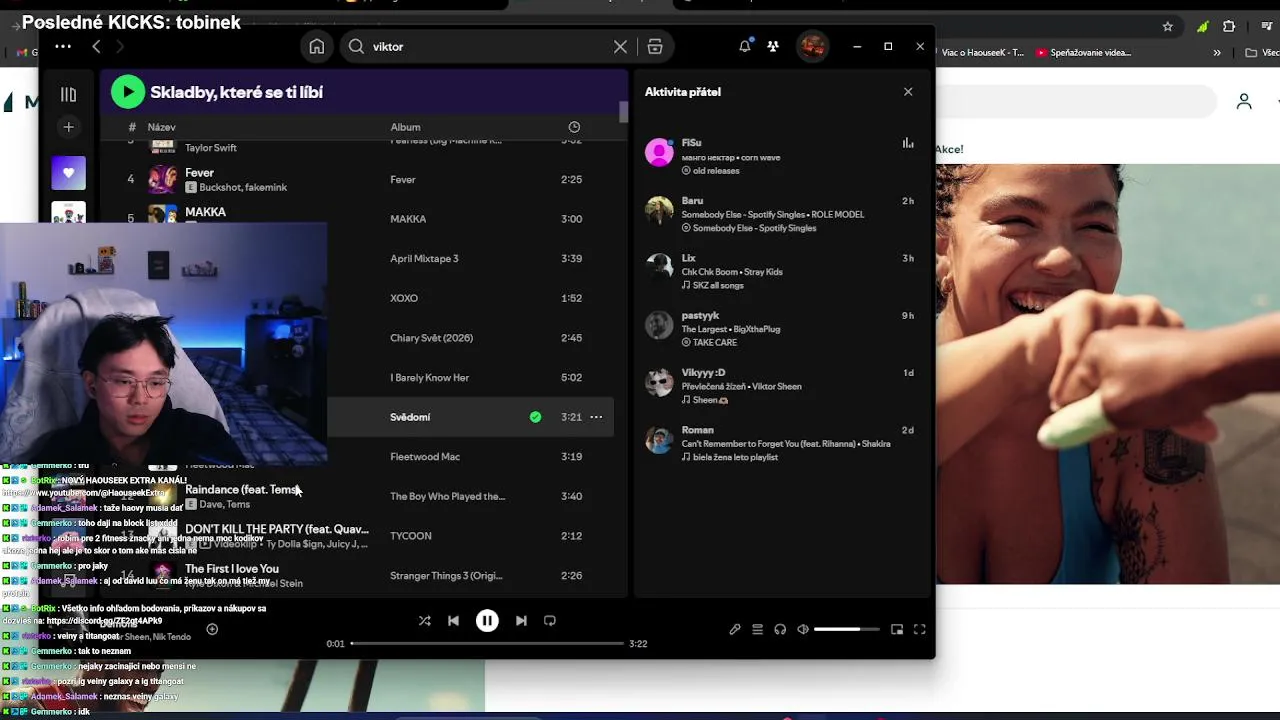Open the XOXO album link
This screenshot has height=720, width=1280.
pyautogui.click(x=404, y=298)
